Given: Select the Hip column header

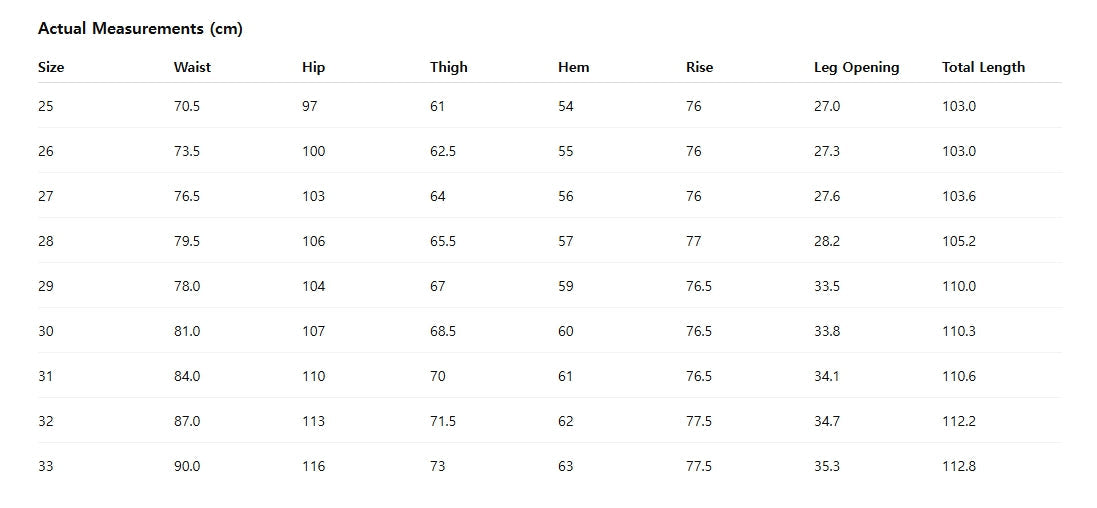Looking at the screenshot, I should [313, 68].
